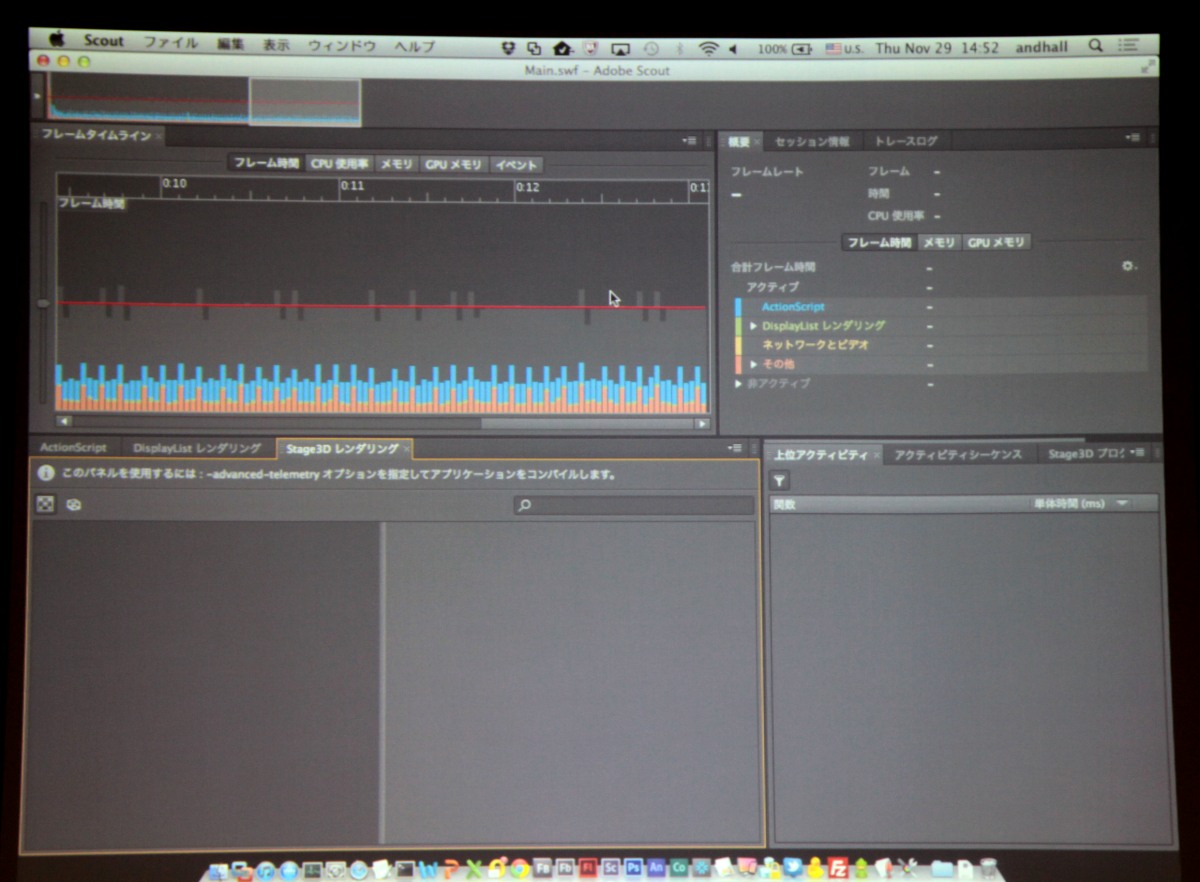Toggle GPU メモリ view in frame timeline
The width and height of the screenshot is (1200, 882).
coord(453,165)
